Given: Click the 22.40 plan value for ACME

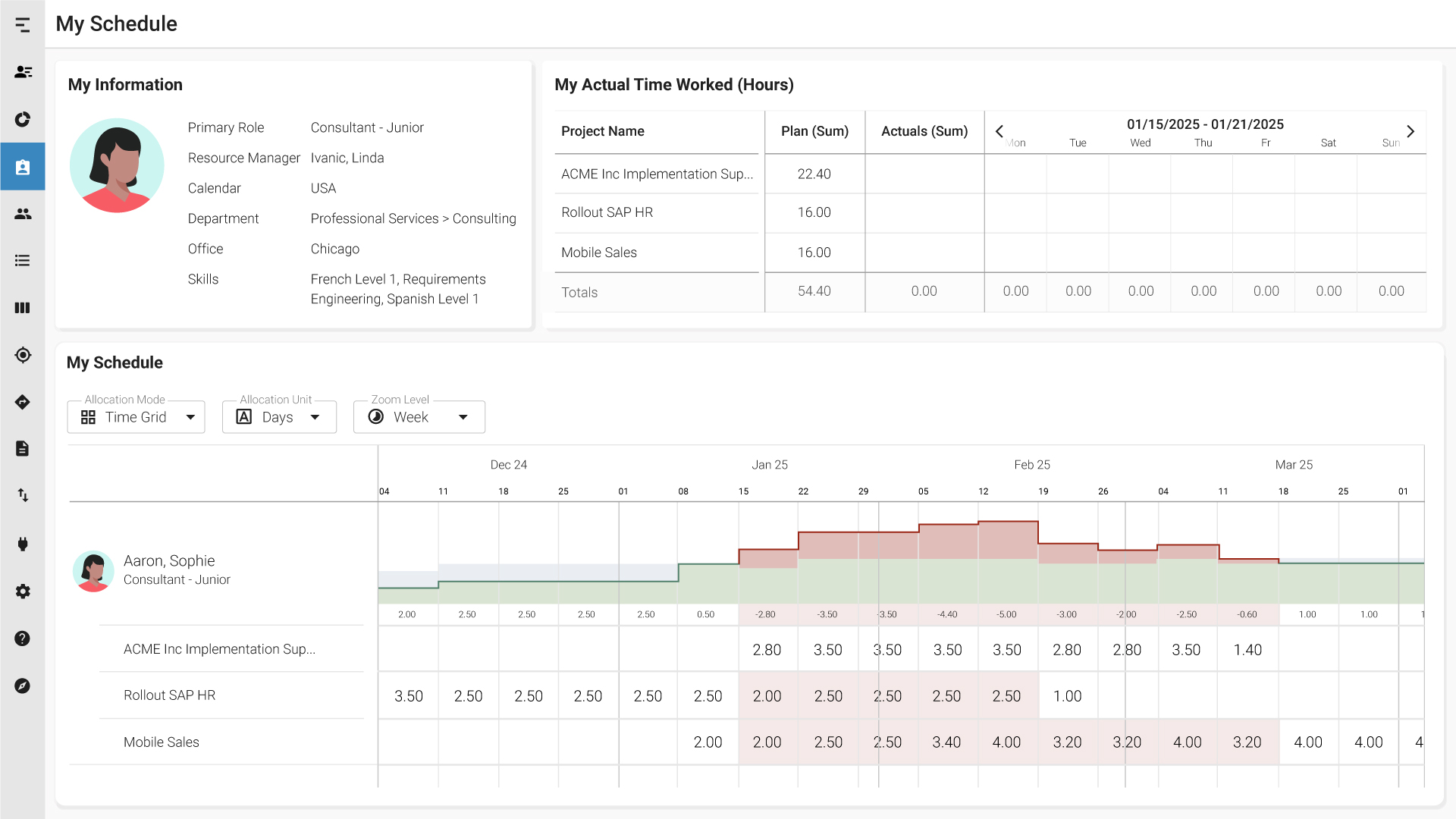Looking at the screenshot, I should pos(814,174).
